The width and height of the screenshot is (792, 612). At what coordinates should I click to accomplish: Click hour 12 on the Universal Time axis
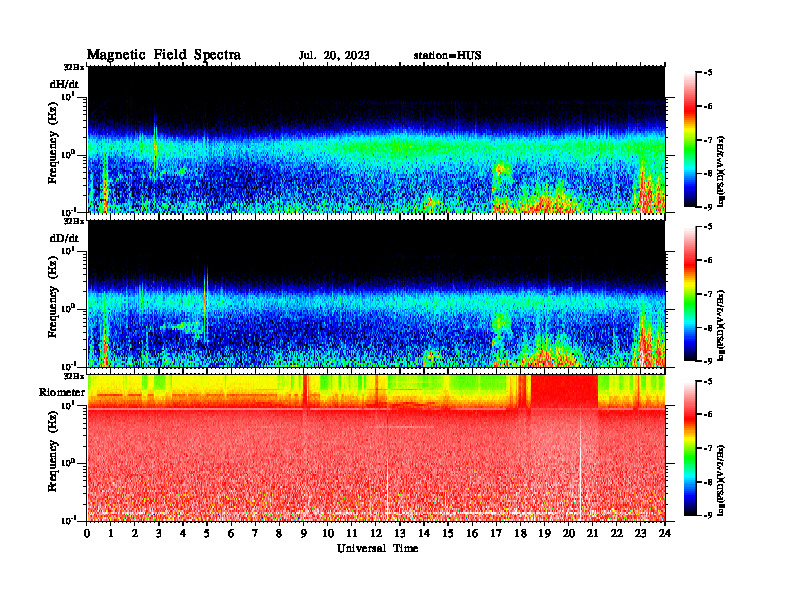tap(376, 533)
